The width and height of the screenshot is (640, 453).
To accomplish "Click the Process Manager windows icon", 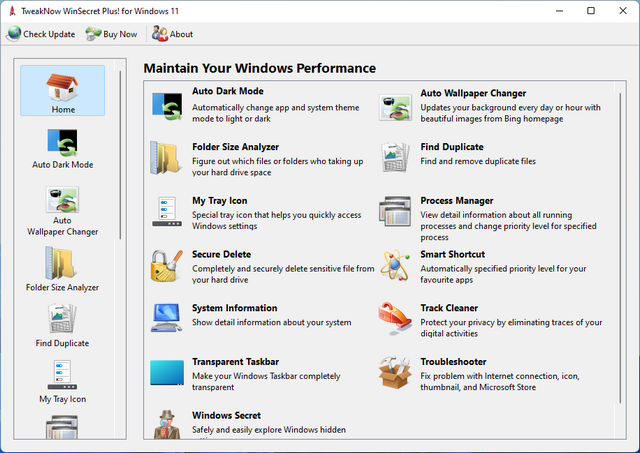I will click(394, 212).
